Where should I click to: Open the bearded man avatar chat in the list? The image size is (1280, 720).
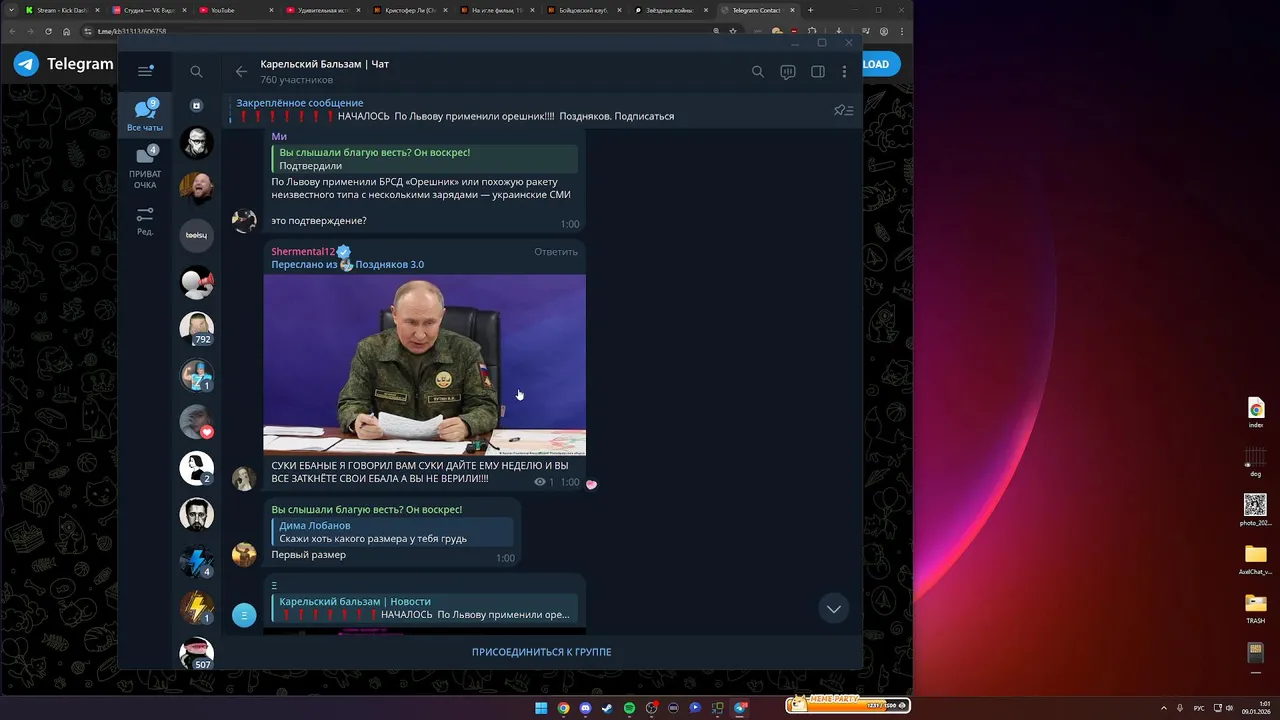click(196, 515)
